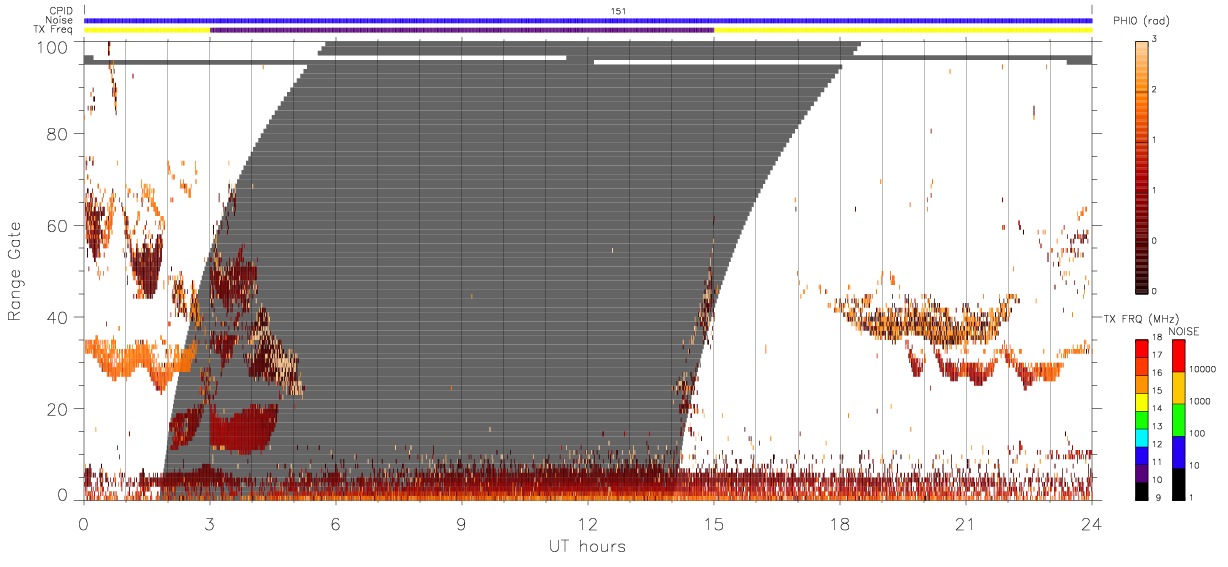Screen dimensions: 1228x567
Task: Click the UT hours axis title
Action: point(587,546)
